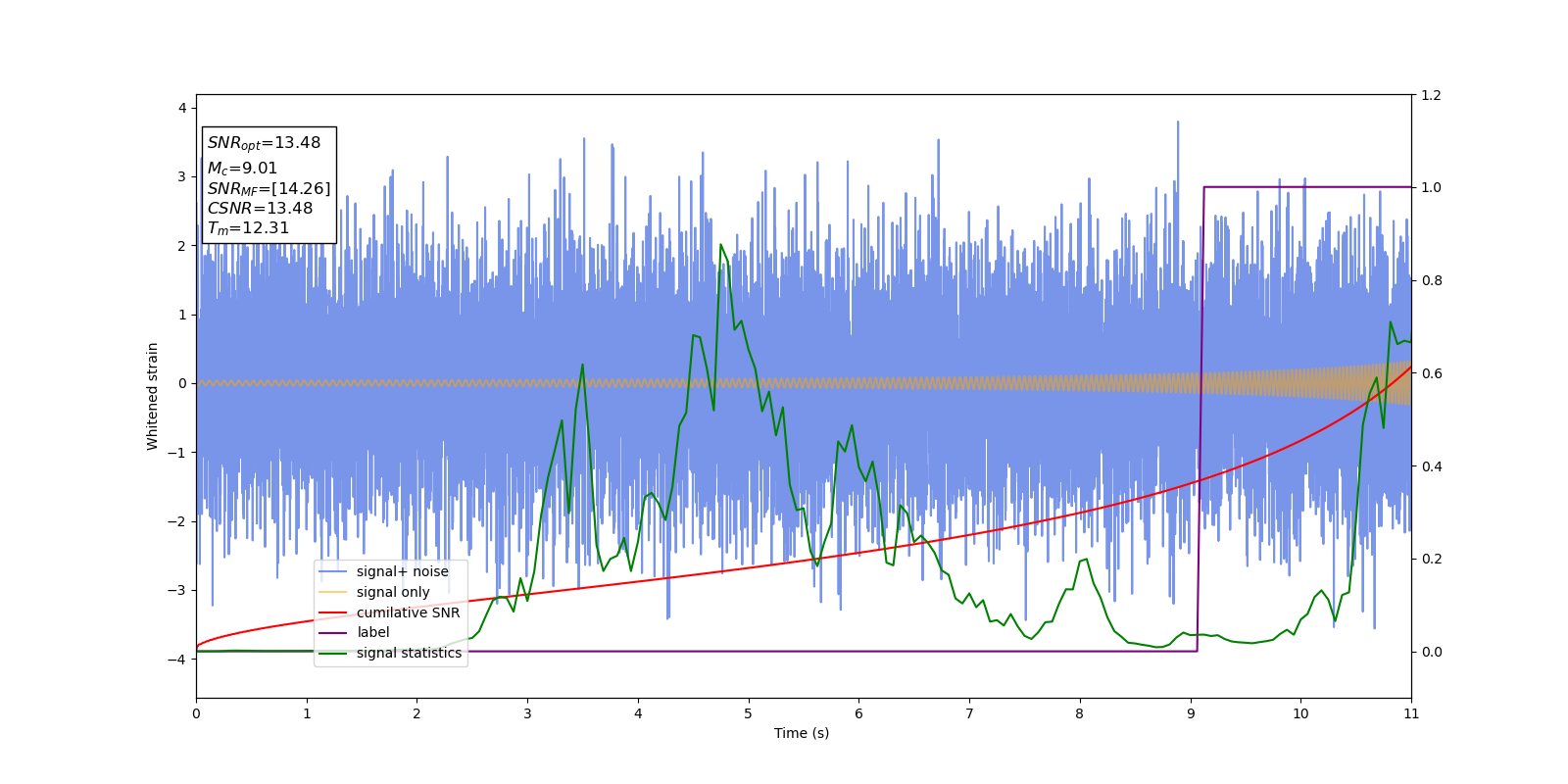The width and height of the screenshot is (1568, 784).
Task: Select the SNRMF=[14.26] annotation text
Action: pos(269,189)
